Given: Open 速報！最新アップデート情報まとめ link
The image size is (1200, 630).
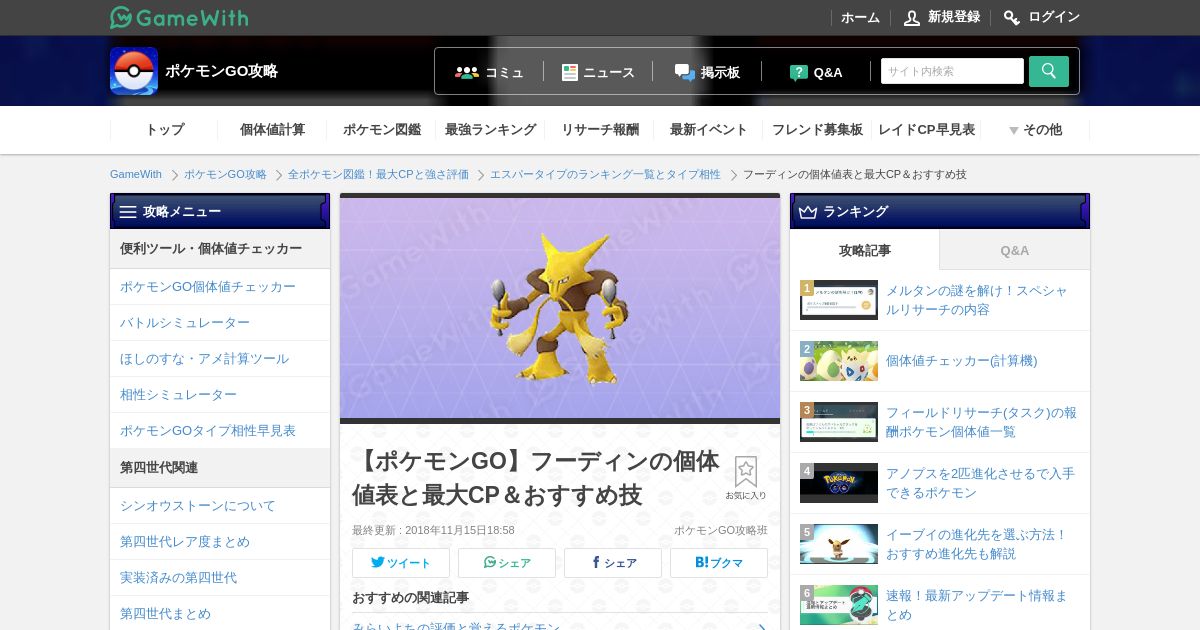Looking at the screenshot, I should click(977, 605).
